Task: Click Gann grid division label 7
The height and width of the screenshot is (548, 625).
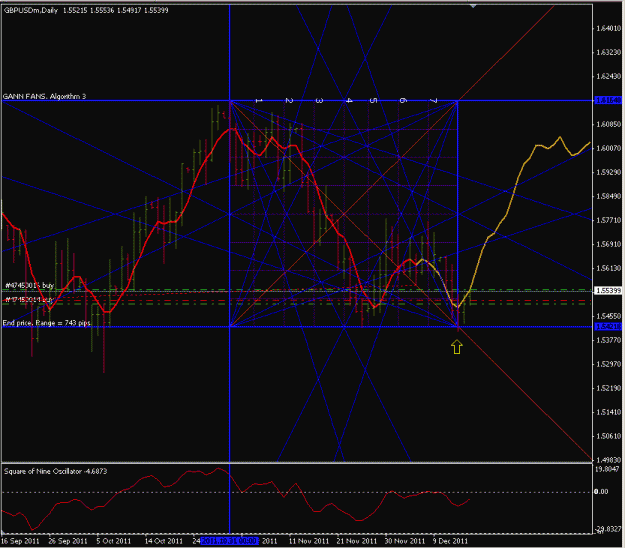Action: click(x=434, y=100)
